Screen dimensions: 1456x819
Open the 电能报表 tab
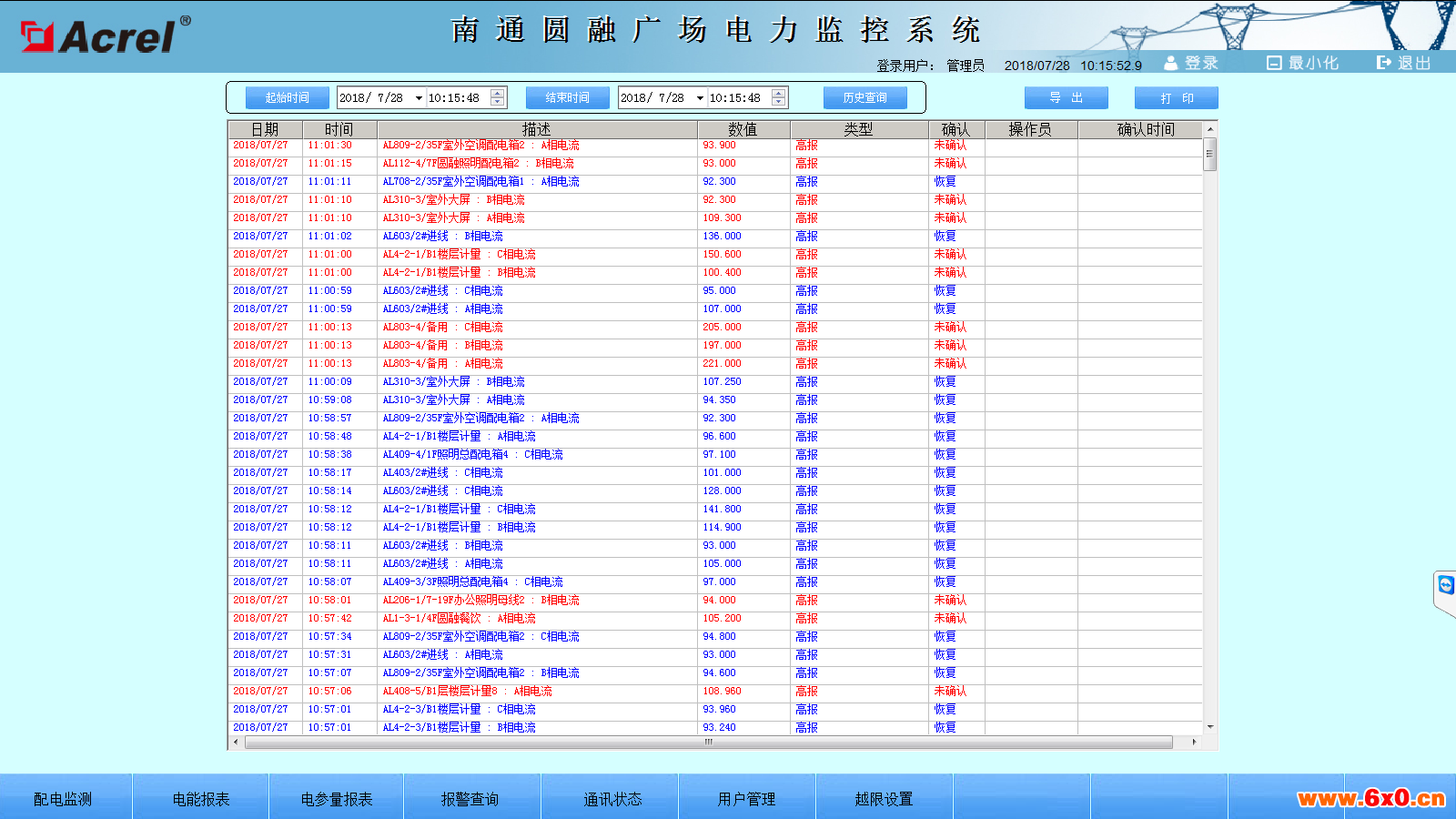[x=201, y=799]
